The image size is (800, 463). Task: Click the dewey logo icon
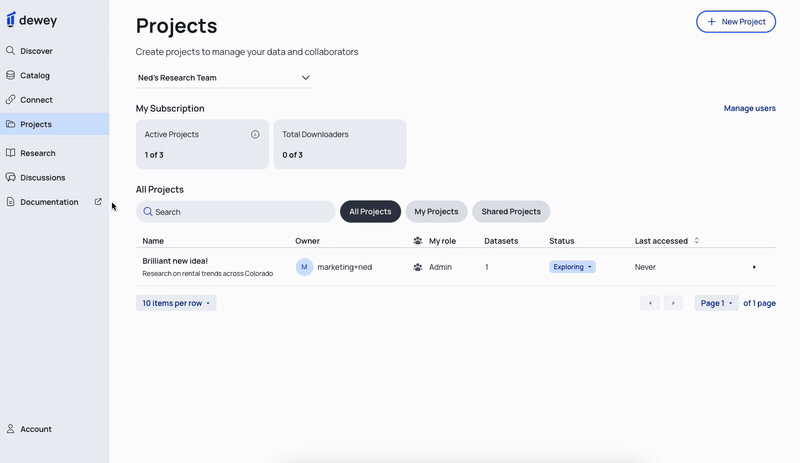[11, 20]
